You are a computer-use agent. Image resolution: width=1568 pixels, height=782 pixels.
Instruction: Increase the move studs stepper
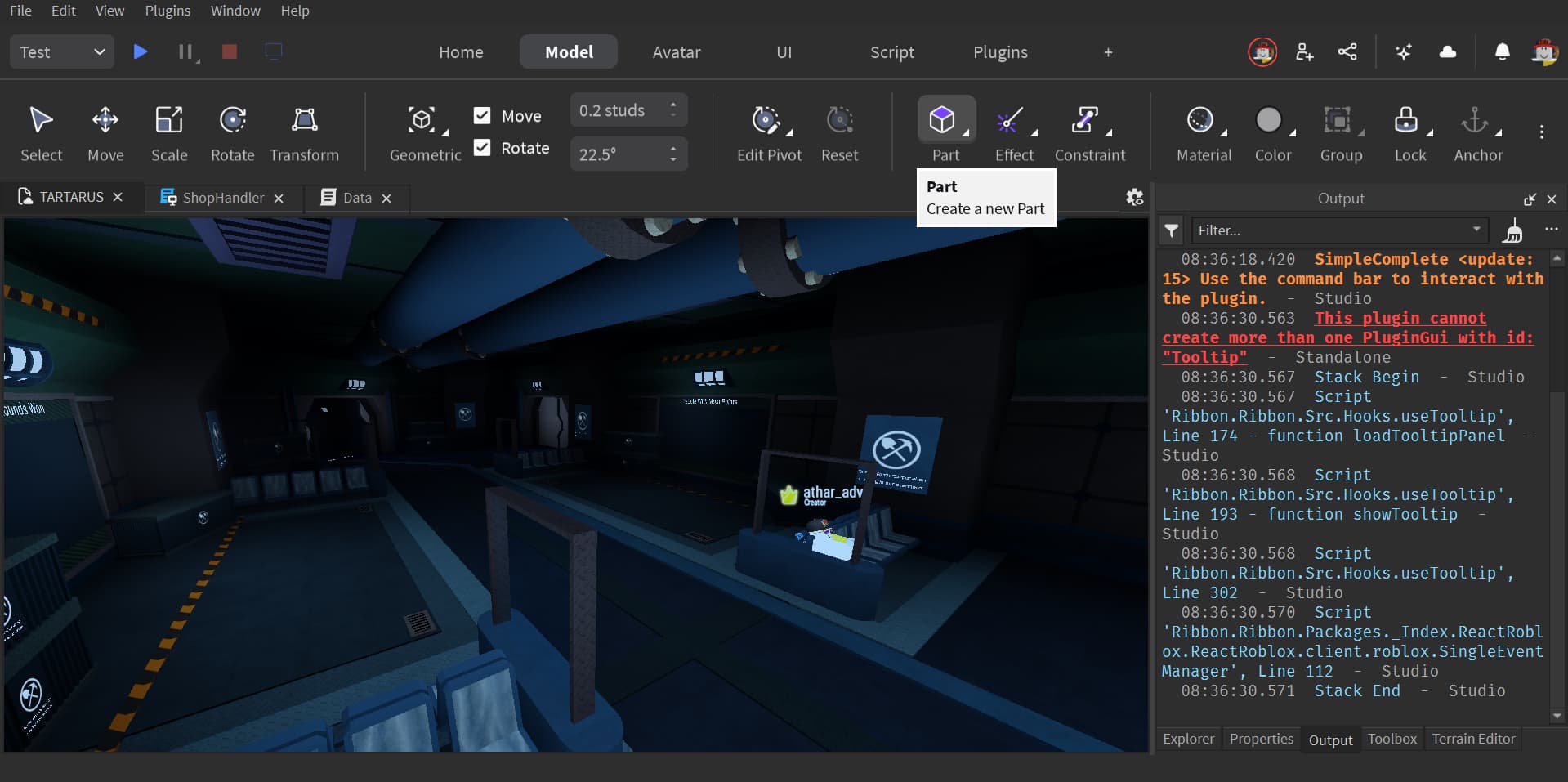pyautogui.click(x=673, y=105)
